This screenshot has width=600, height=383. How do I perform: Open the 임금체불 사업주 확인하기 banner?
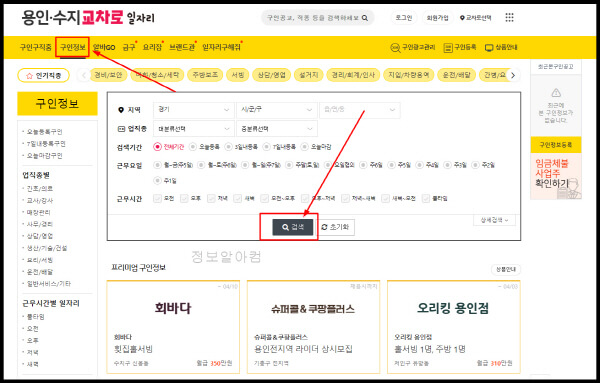coord(556,176)
